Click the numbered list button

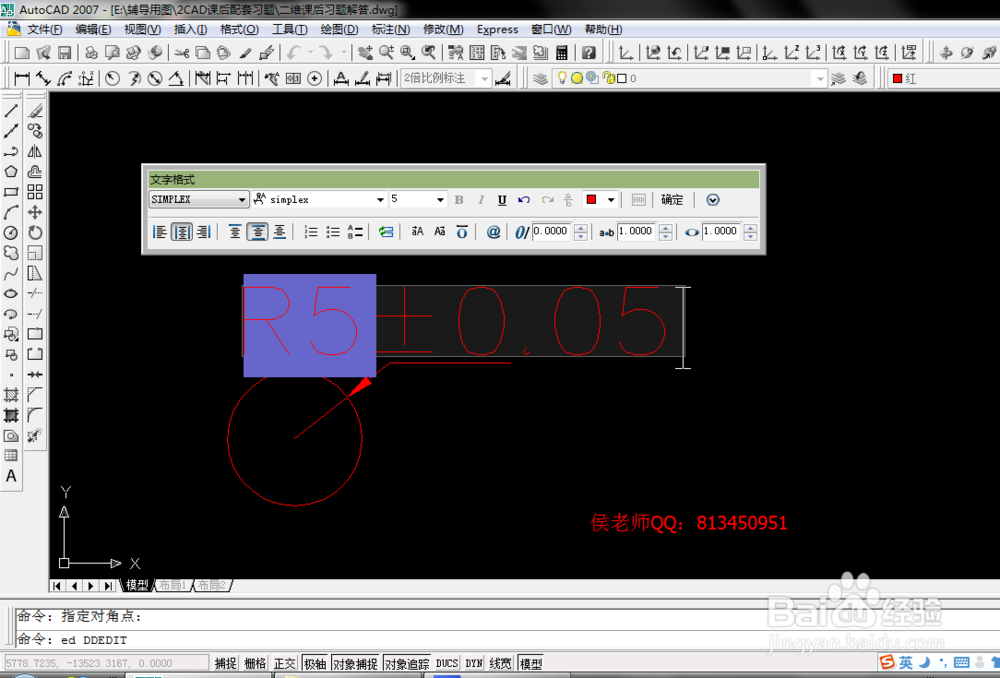click(311, 232)
